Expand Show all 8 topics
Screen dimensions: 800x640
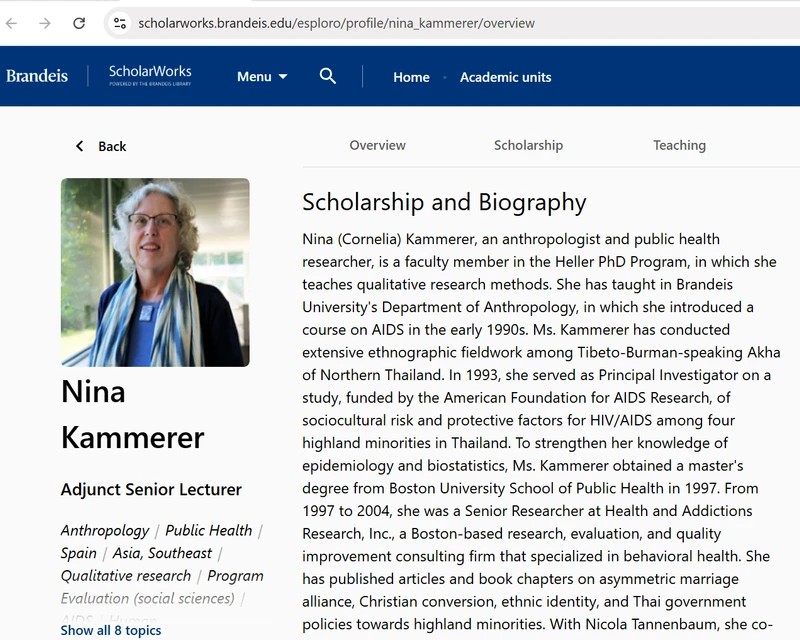coord(111,630)
